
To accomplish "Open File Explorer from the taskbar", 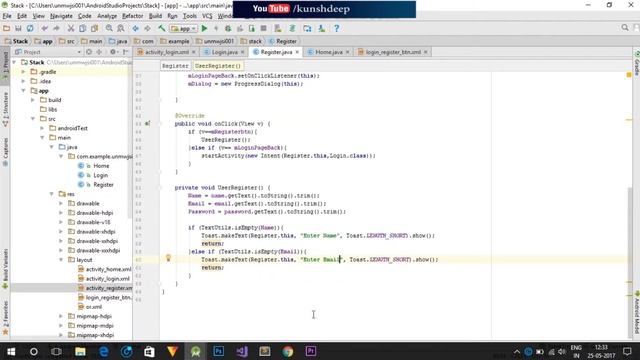I will 80,351.
